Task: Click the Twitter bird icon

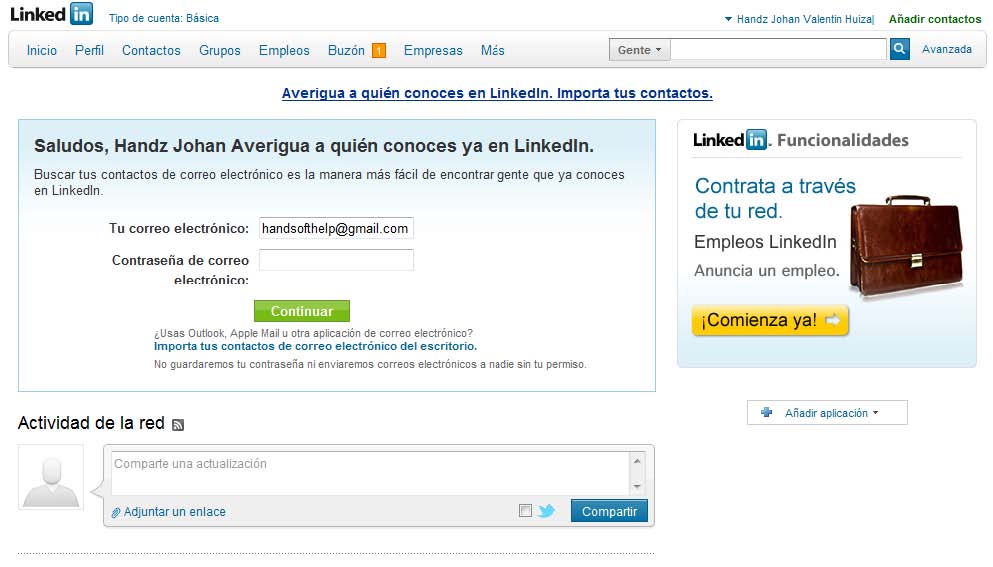Action: [546, 511]
